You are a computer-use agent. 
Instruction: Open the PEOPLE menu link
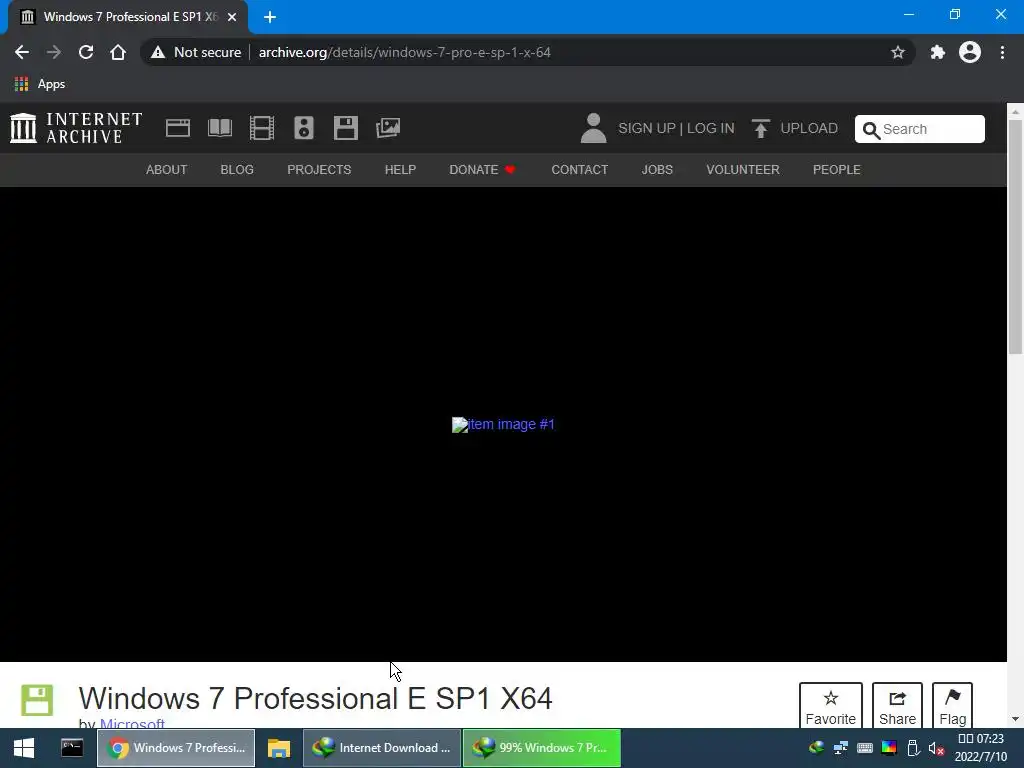tap(837, 170)
